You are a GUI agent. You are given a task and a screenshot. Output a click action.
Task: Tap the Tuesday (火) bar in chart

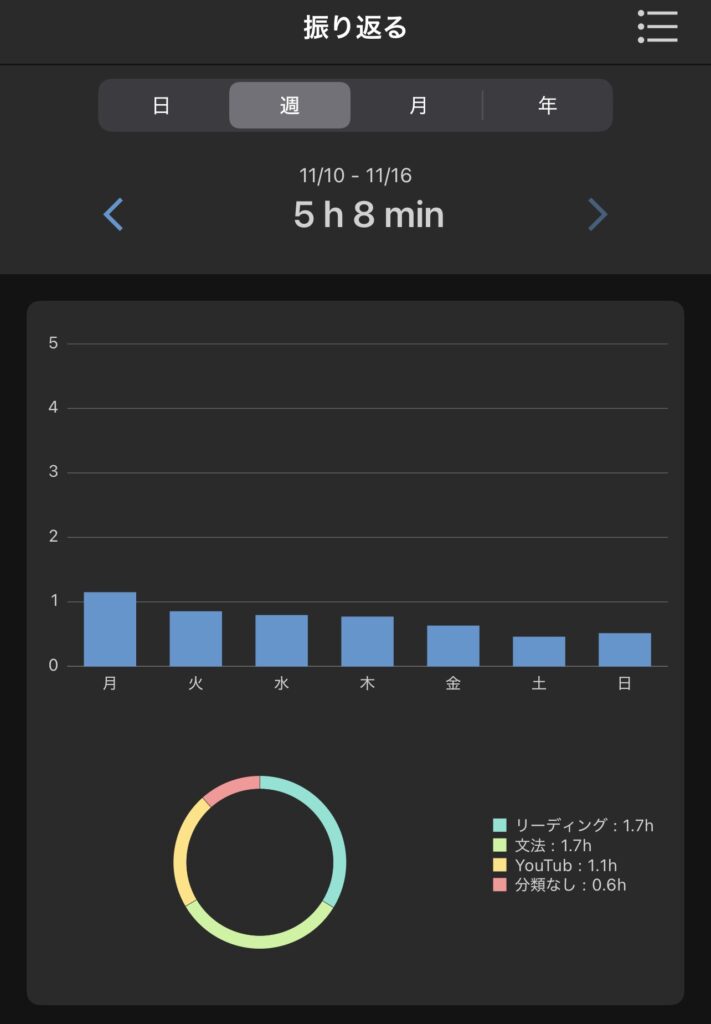[x=196, y=638]
